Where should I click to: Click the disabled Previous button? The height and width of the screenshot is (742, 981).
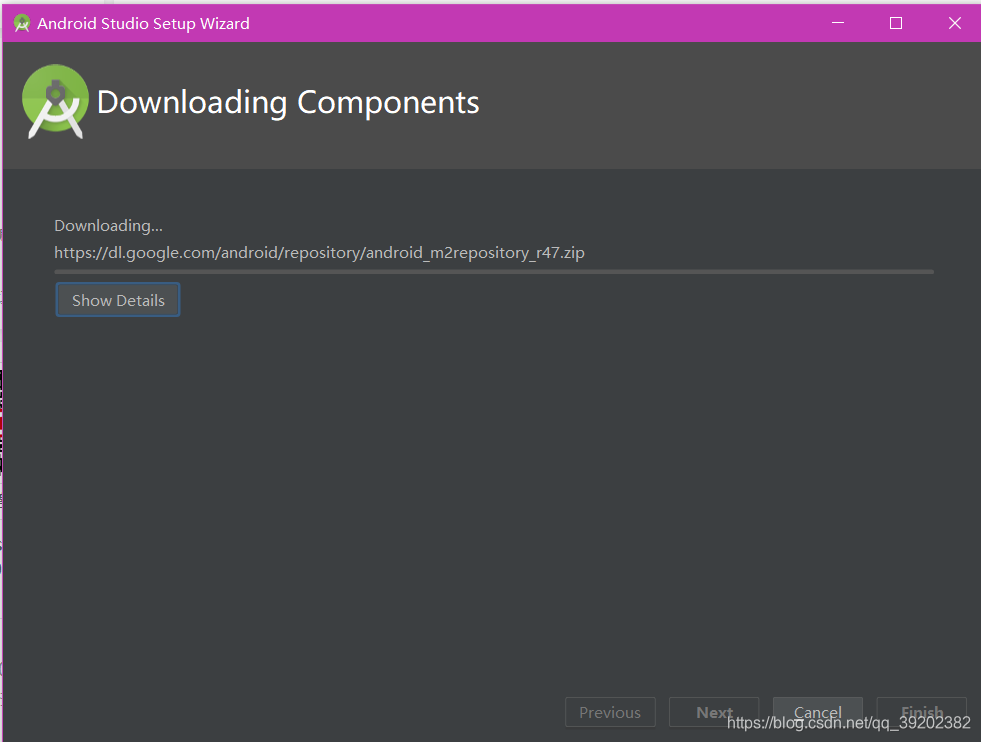[610, 712]
